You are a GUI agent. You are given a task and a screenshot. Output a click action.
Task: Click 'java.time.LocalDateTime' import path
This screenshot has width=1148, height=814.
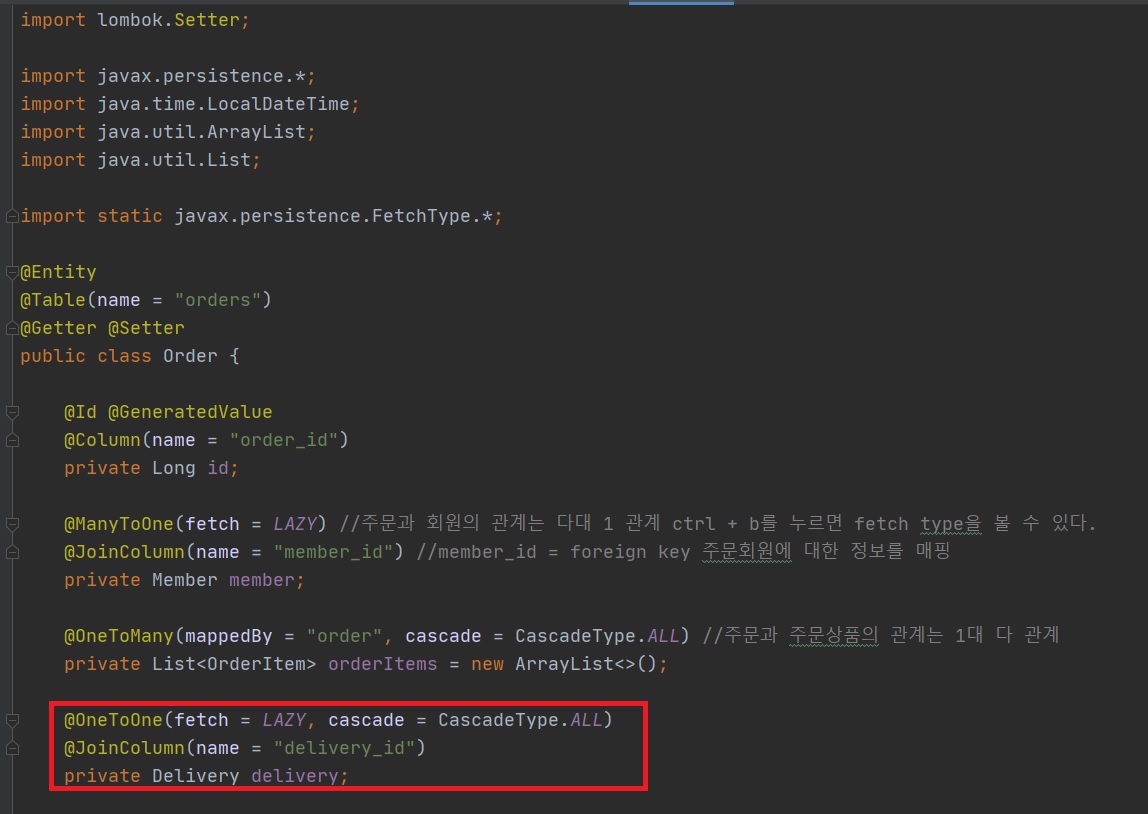(223, 104)
